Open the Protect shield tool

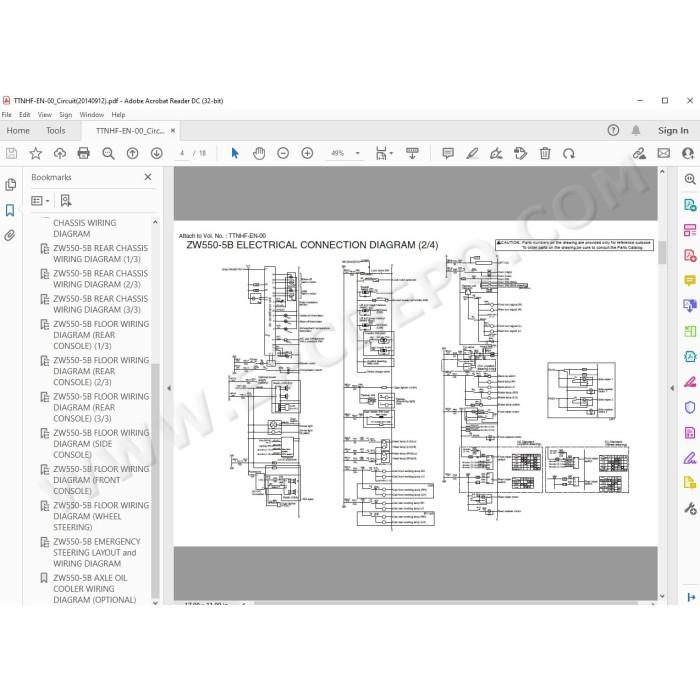[690, 407]
